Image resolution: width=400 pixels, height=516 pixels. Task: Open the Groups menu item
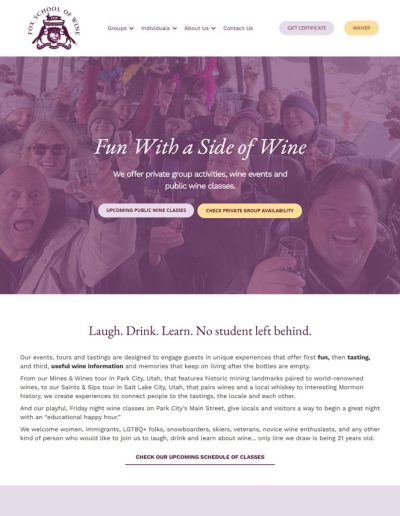coord(117,28)
